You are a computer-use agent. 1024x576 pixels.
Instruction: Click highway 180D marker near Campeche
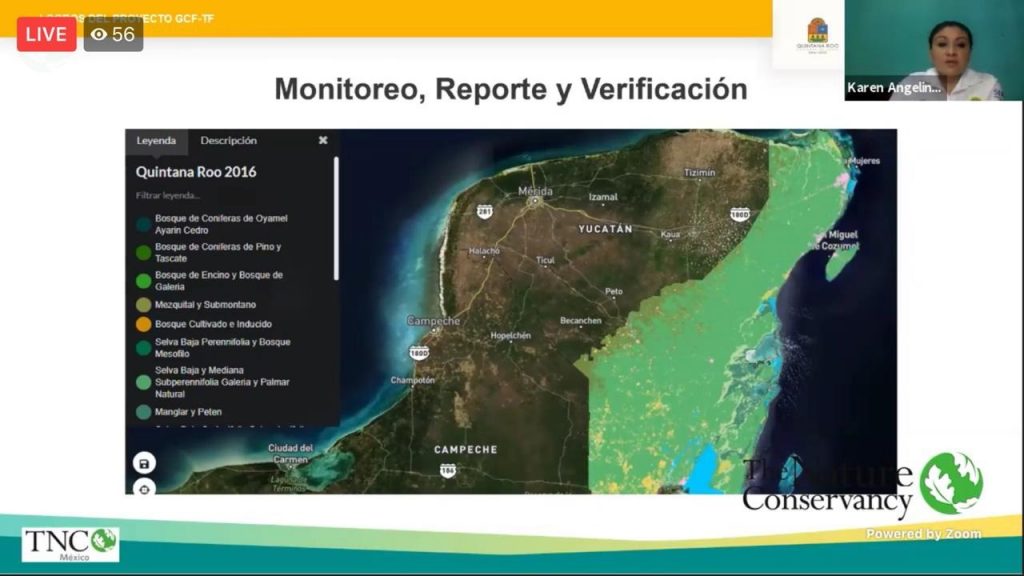click(x=418, y=353)
